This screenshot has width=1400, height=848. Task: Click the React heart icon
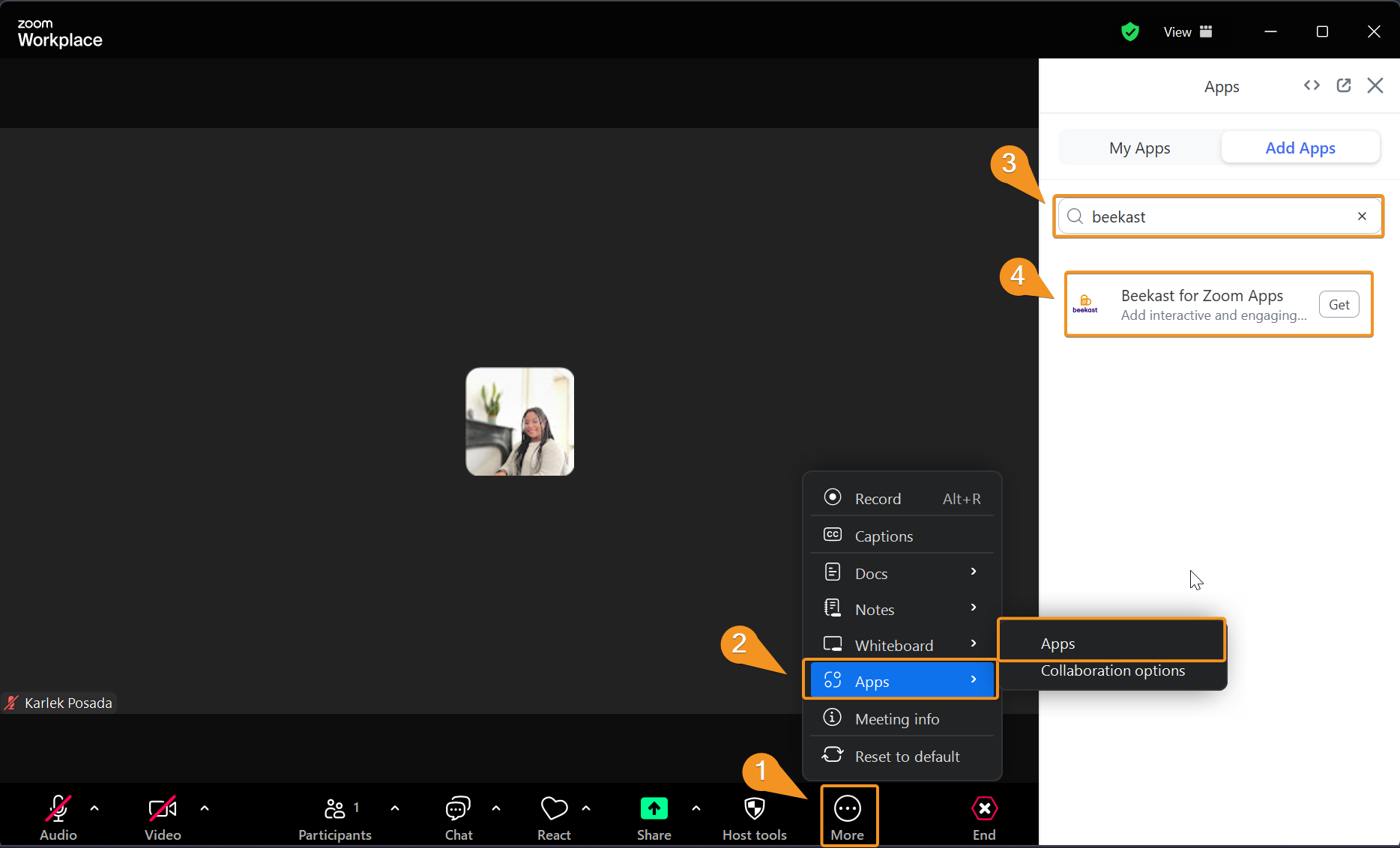(554, 809)
